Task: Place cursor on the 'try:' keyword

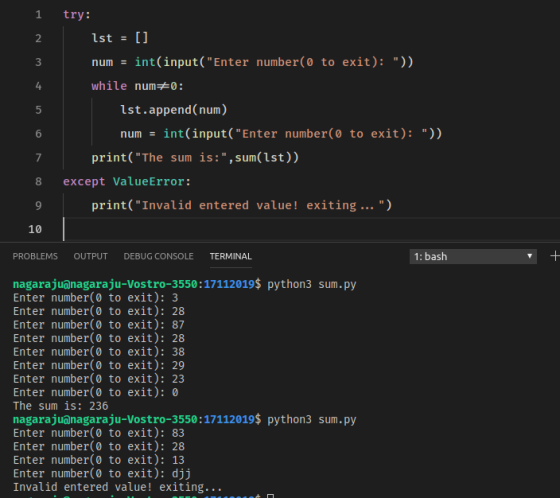Action: [77, 15]
